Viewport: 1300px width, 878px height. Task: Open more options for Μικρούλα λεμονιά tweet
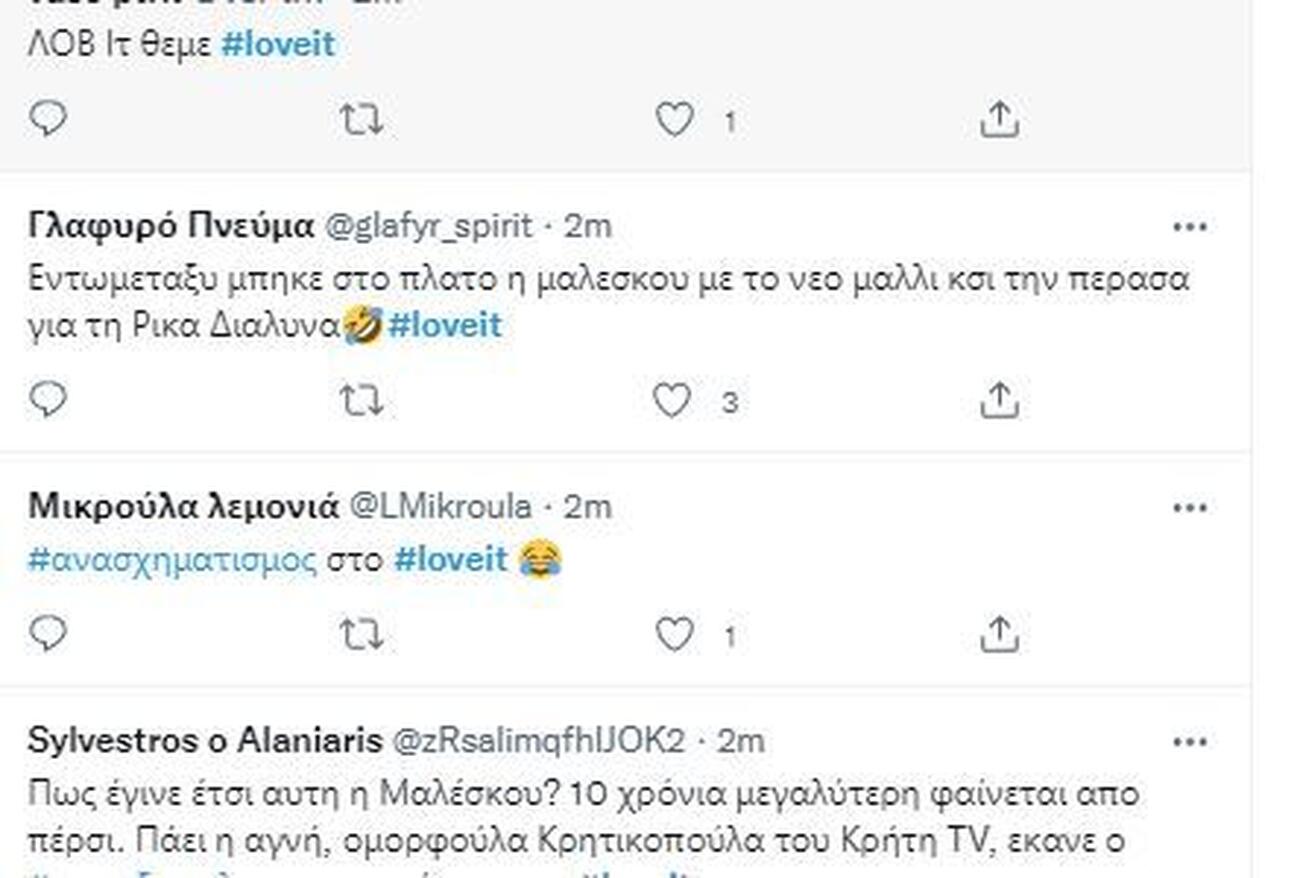[x=1189, y=507]
